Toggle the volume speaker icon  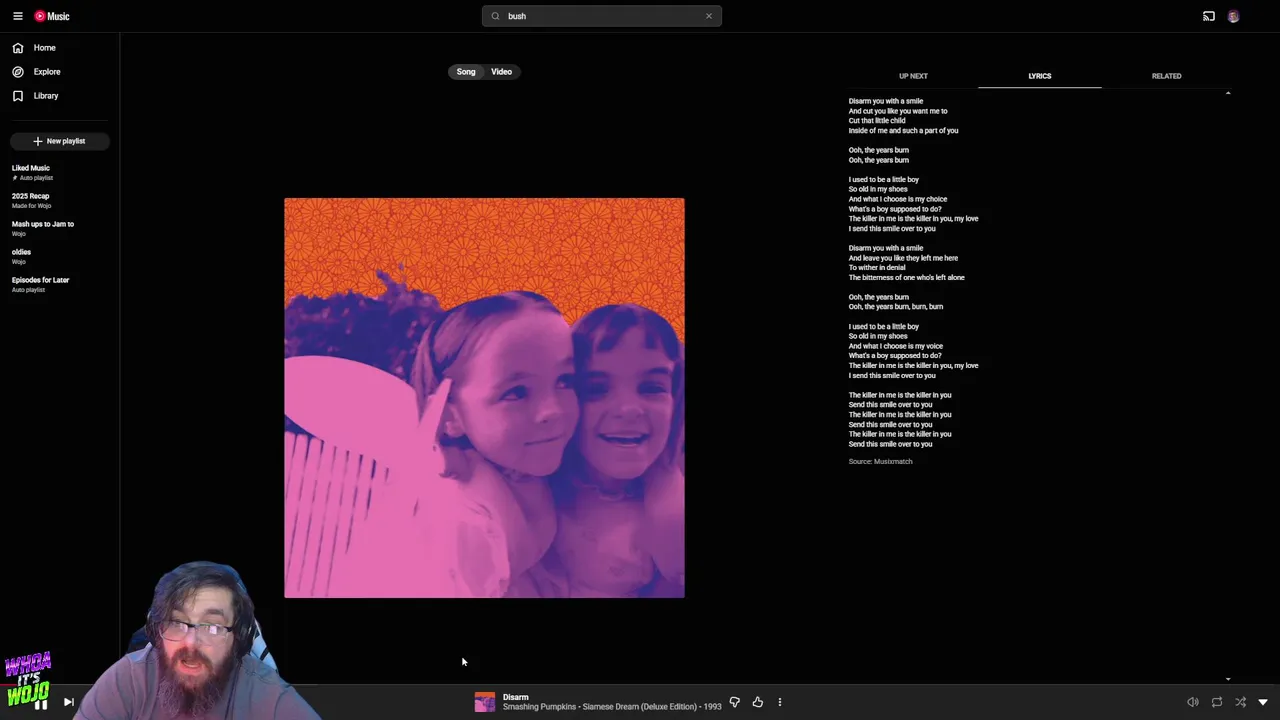[x=1193, y=702]
